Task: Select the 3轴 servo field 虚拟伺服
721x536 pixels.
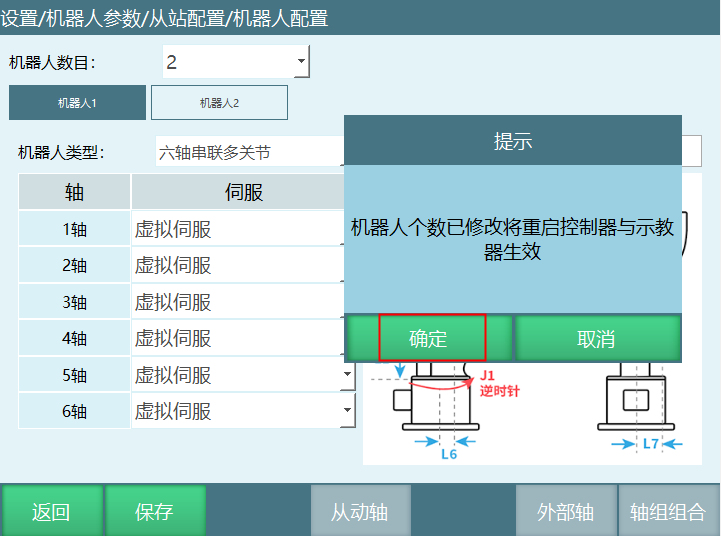Action: (x=237, y=302)
